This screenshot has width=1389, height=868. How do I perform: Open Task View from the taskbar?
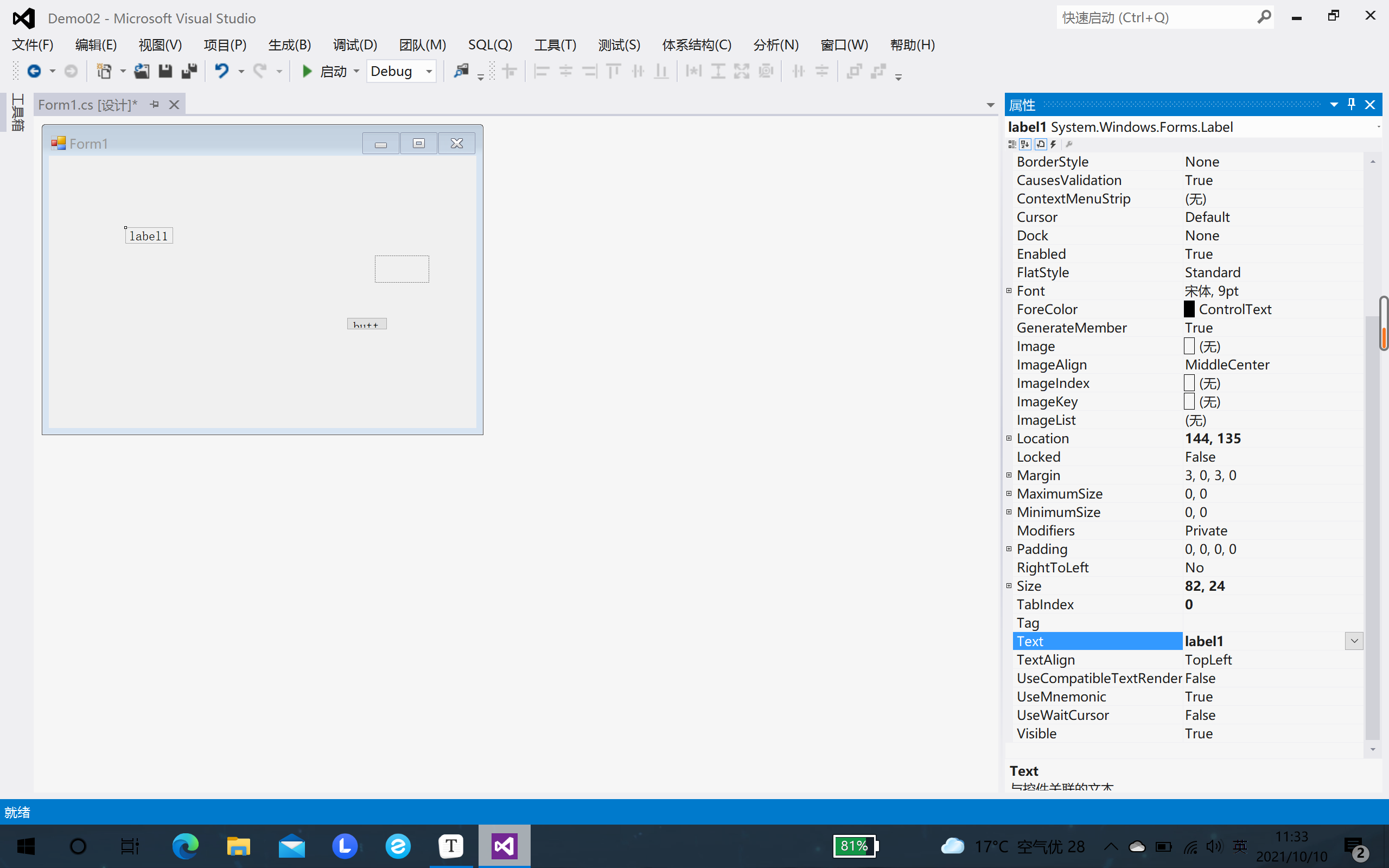[x=130, y=846]
